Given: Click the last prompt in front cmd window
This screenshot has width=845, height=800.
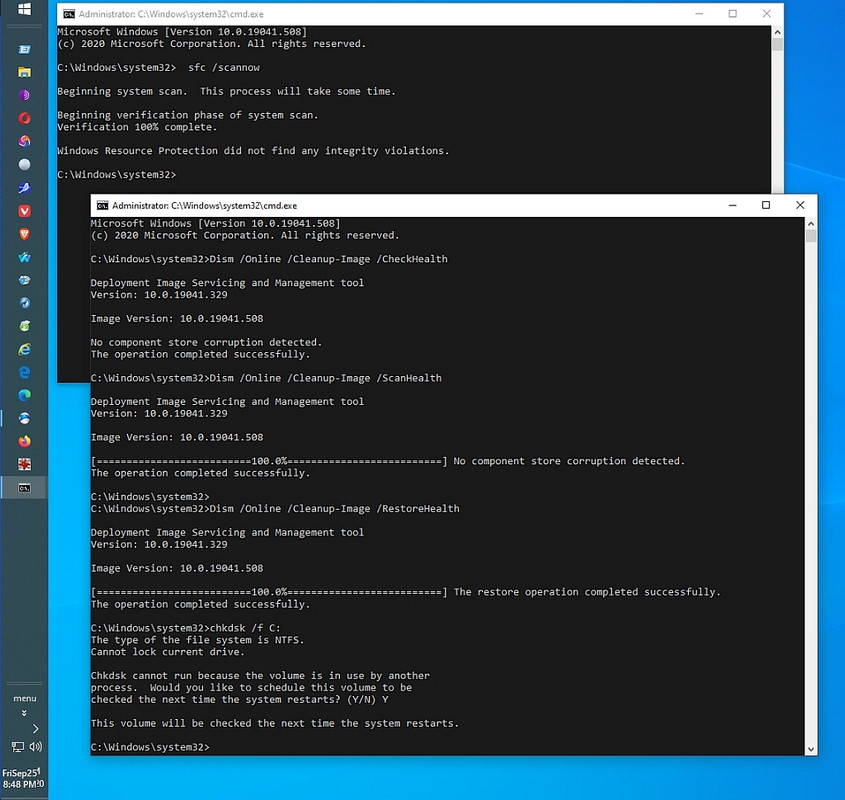Looking at the screenshot, I should [150, 747].
